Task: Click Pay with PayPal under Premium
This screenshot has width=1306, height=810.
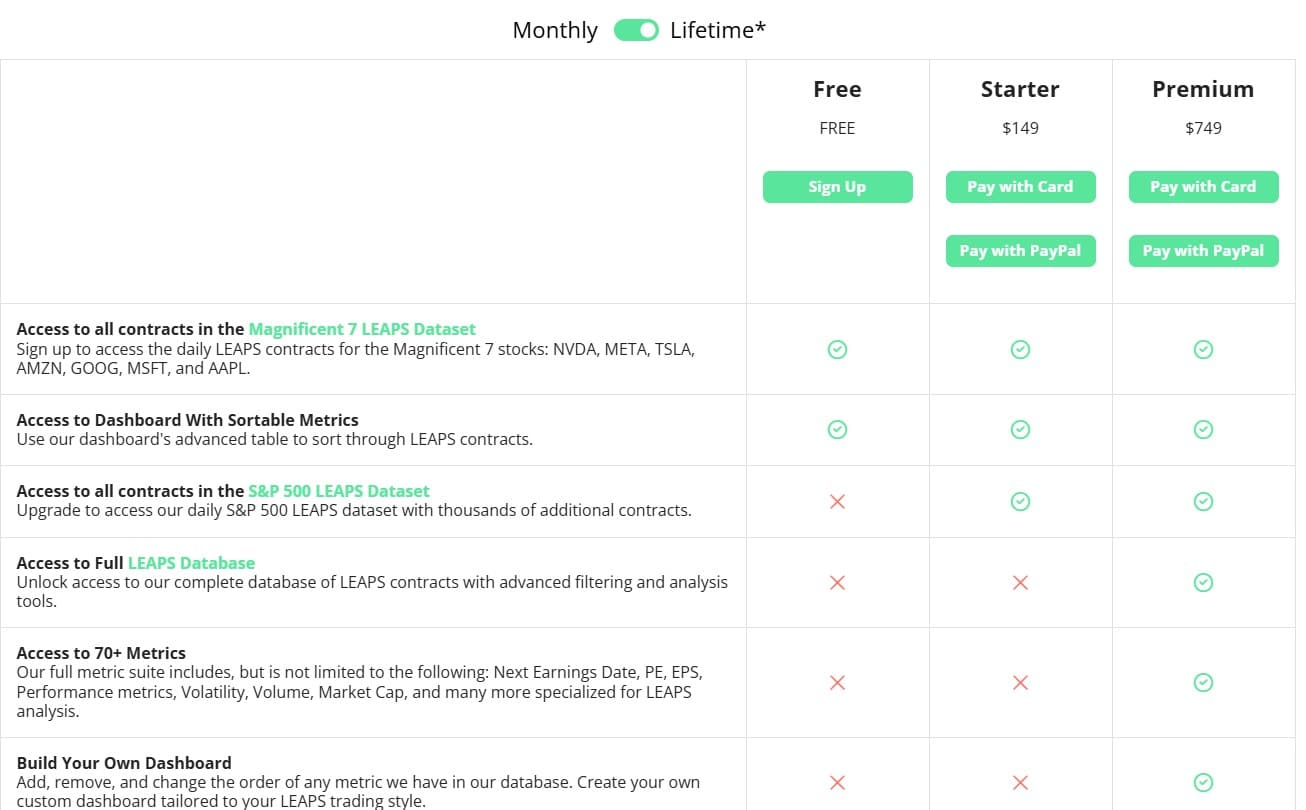Action: [1203, 250]
